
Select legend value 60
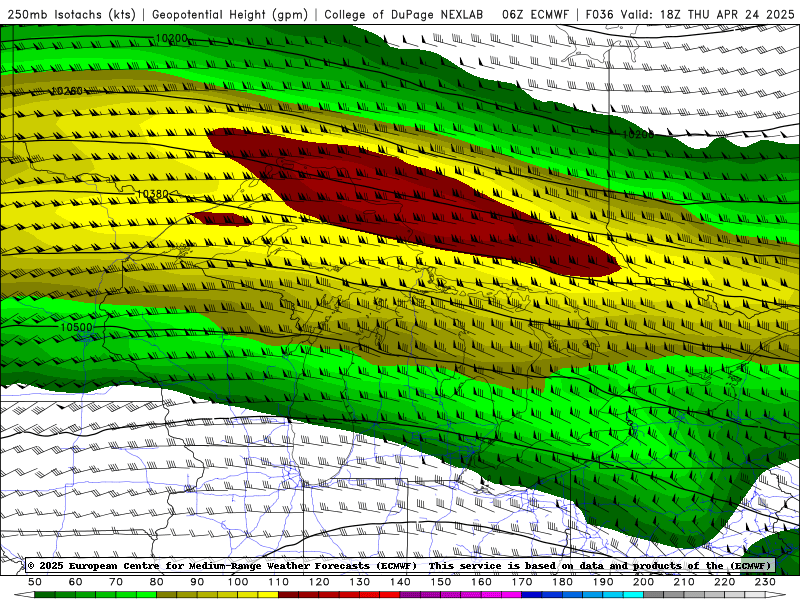75,582
